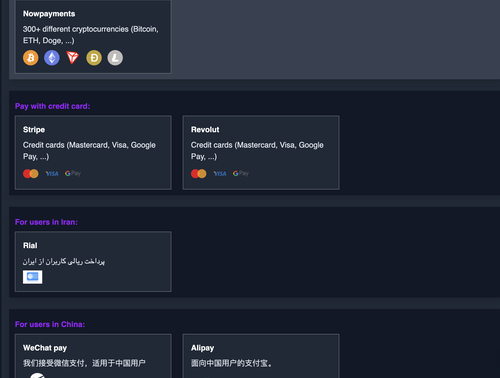Click the Dogecoin icon under Nowpayments
Screen dimensions: 500x378
tap(94, 58)
